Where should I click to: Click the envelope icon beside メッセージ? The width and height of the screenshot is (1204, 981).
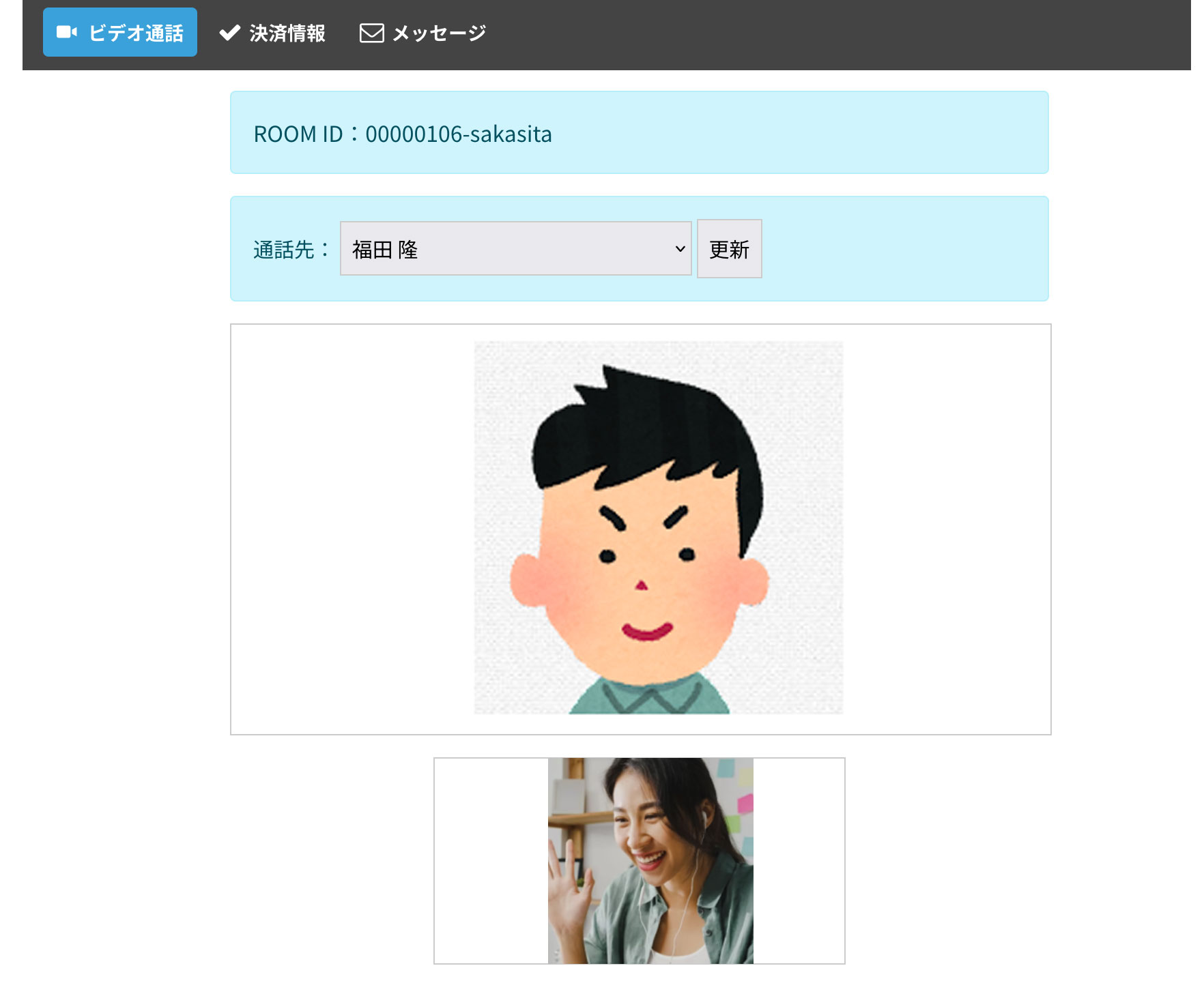coord(371,33)
